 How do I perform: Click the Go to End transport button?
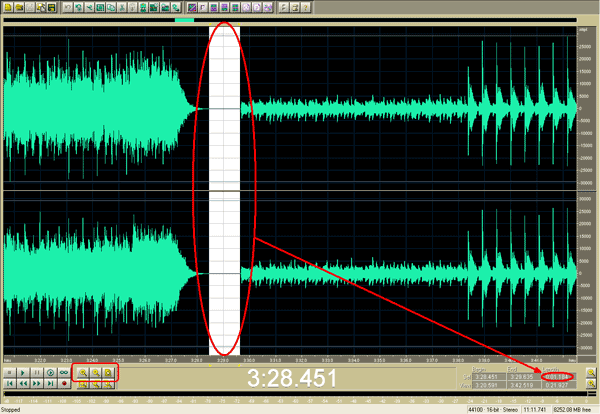(x=50, y=384)
